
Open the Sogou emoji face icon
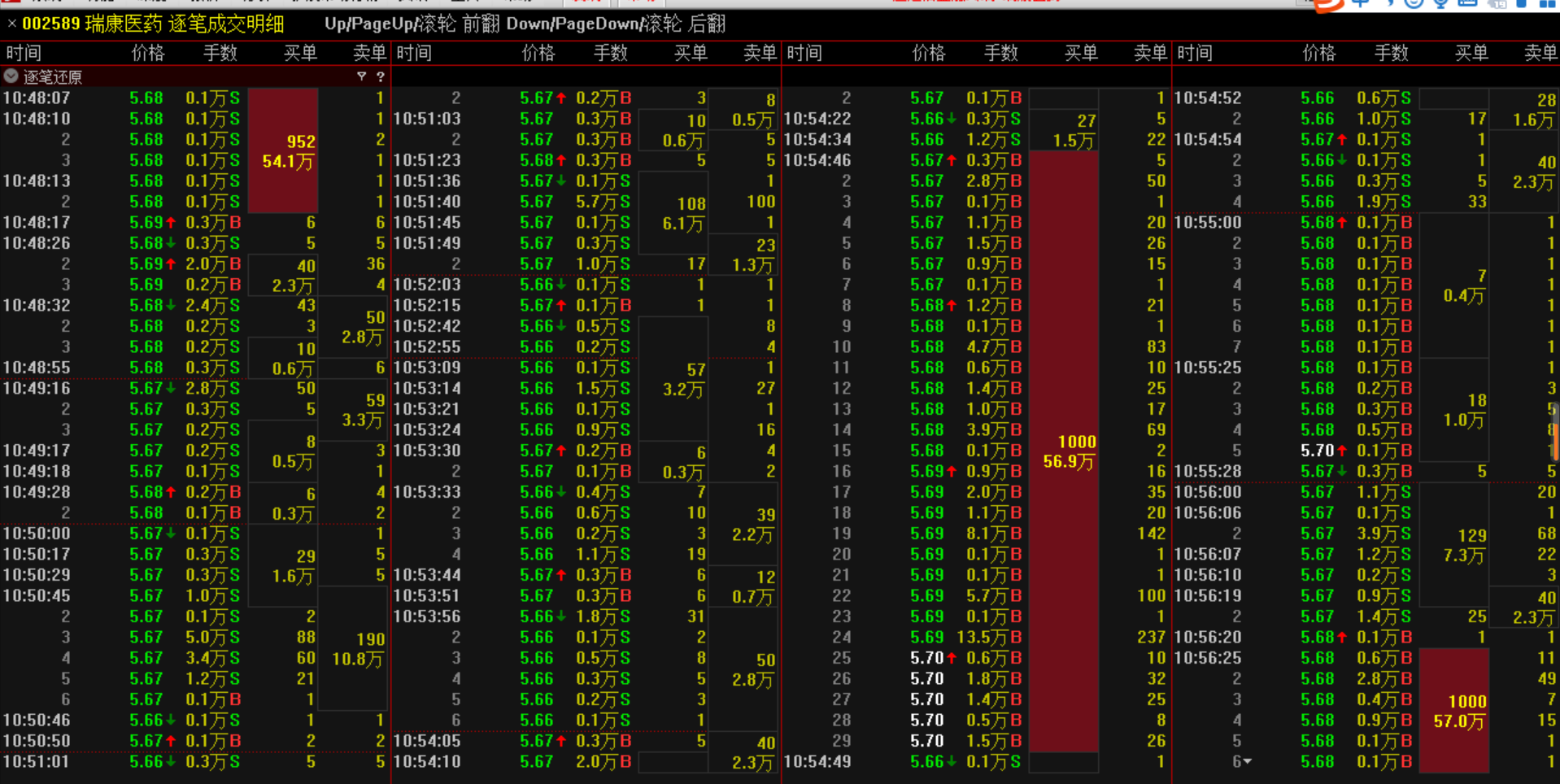pos(1414,3)
